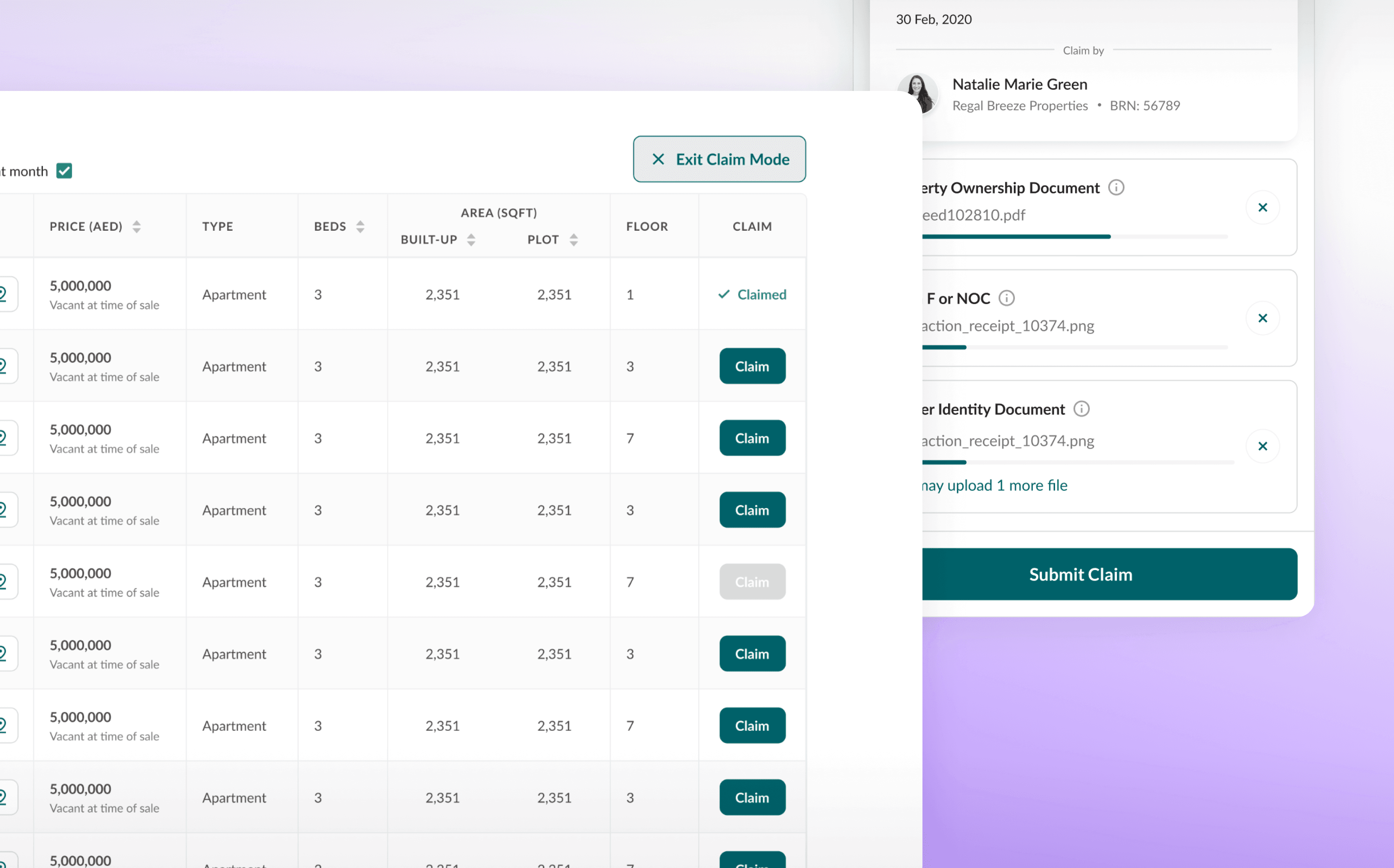Sort by Plot area
The image size is (1394, 868).
573,240
